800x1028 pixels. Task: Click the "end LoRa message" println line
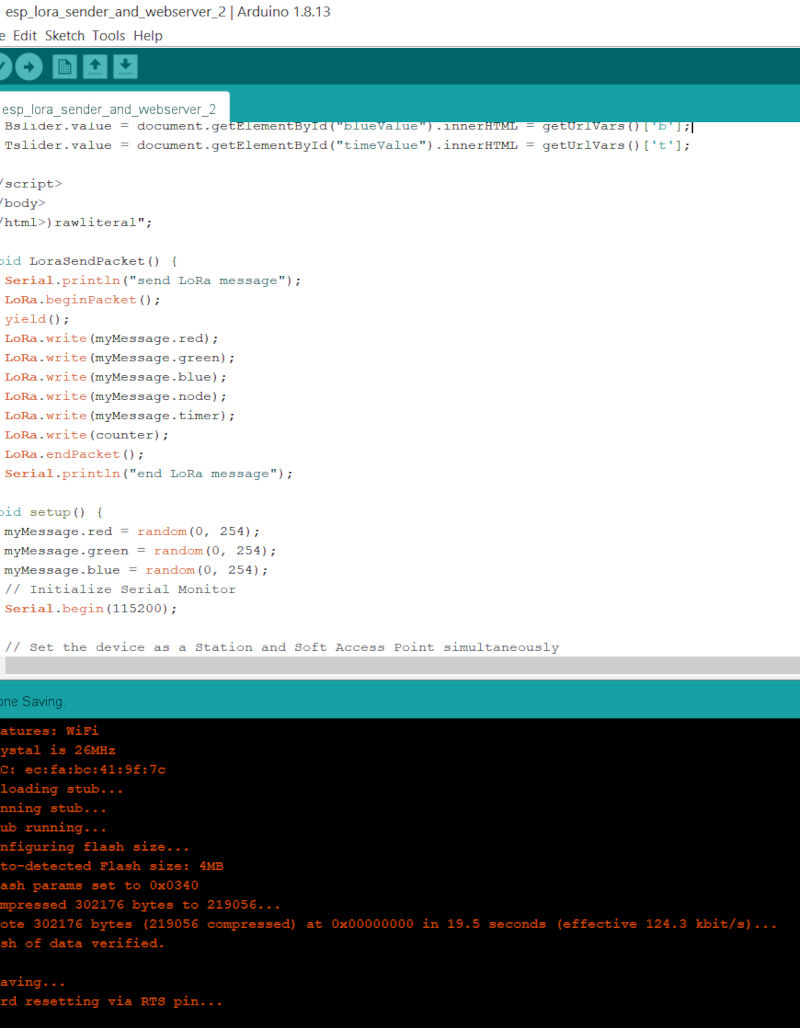point(149,473)
